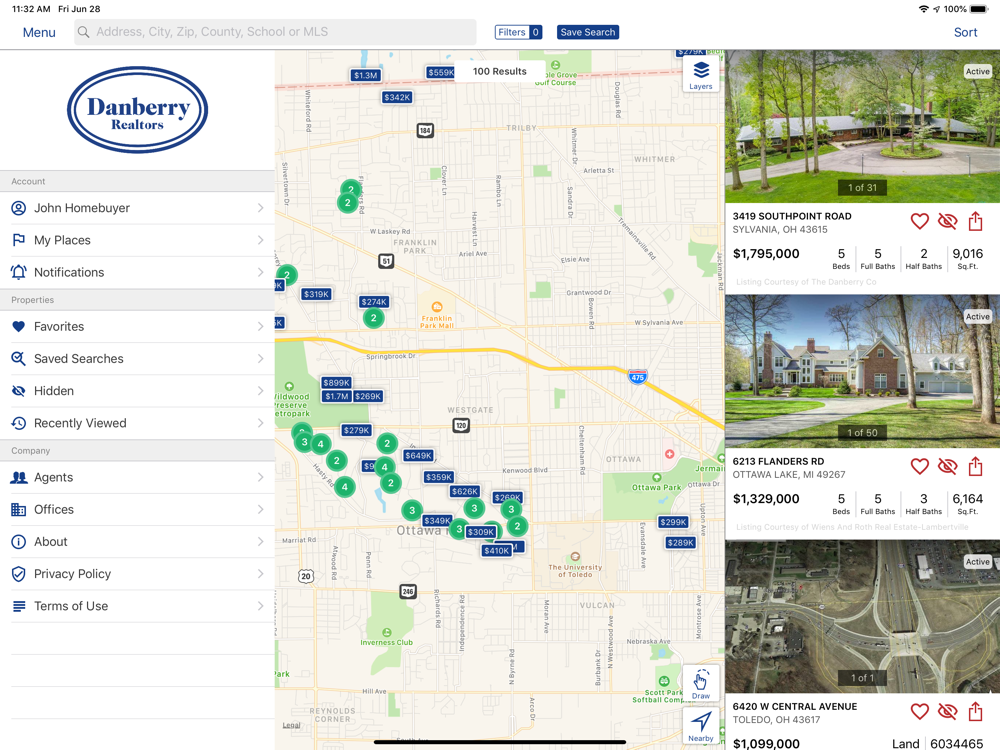Hide the 6420 W Central Avenue listing

pyautogui.click(x=948, y=711)
